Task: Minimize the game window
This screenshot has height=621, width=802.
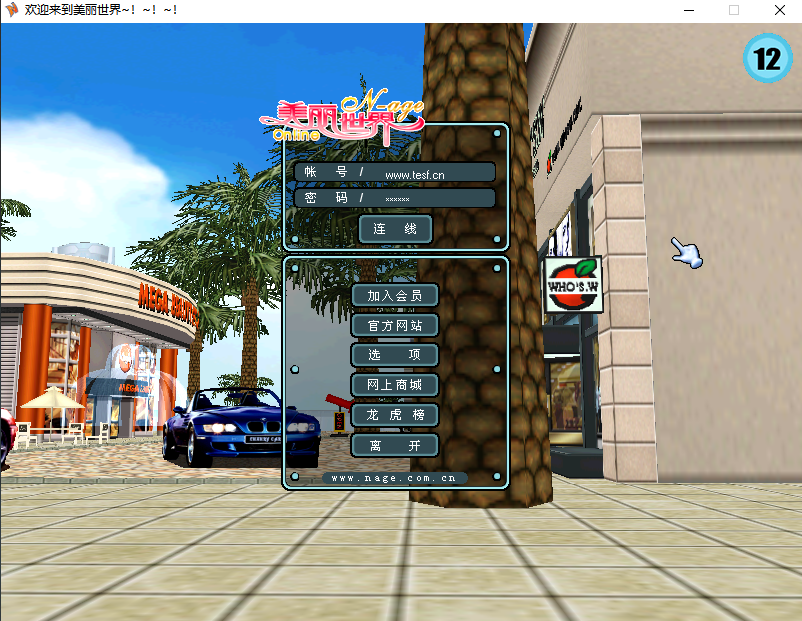Action: point(688,10)
